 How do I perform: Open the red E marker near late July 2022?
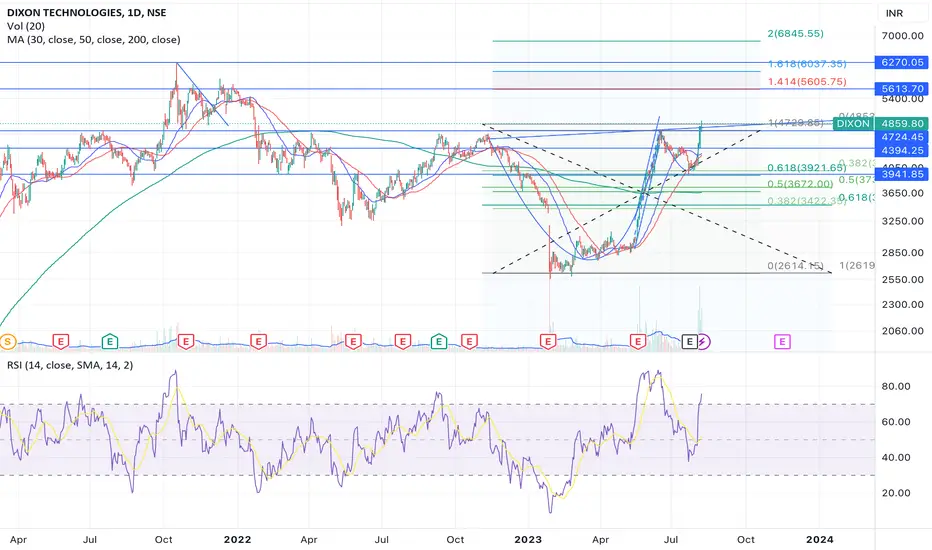point(402,341)
